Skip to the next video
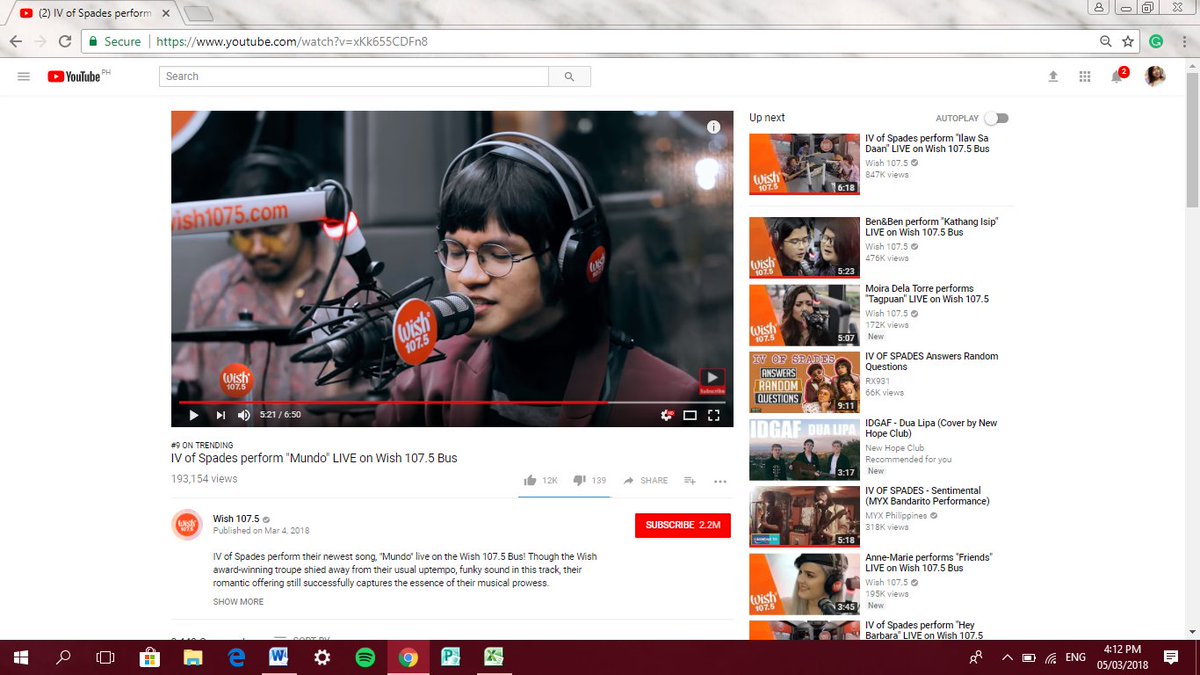The width and height of the screenshot is (1200, 675). click(x=220, y=415)
